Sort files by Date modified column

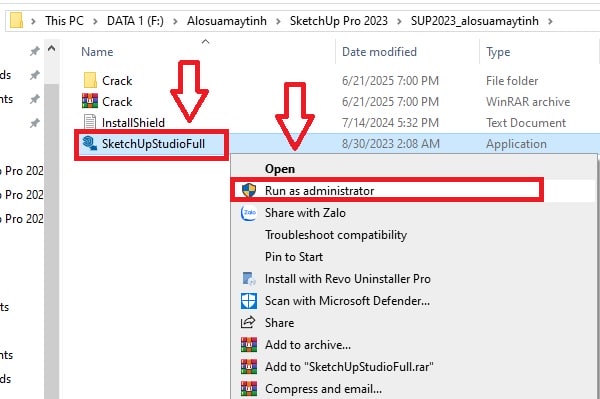379,52
